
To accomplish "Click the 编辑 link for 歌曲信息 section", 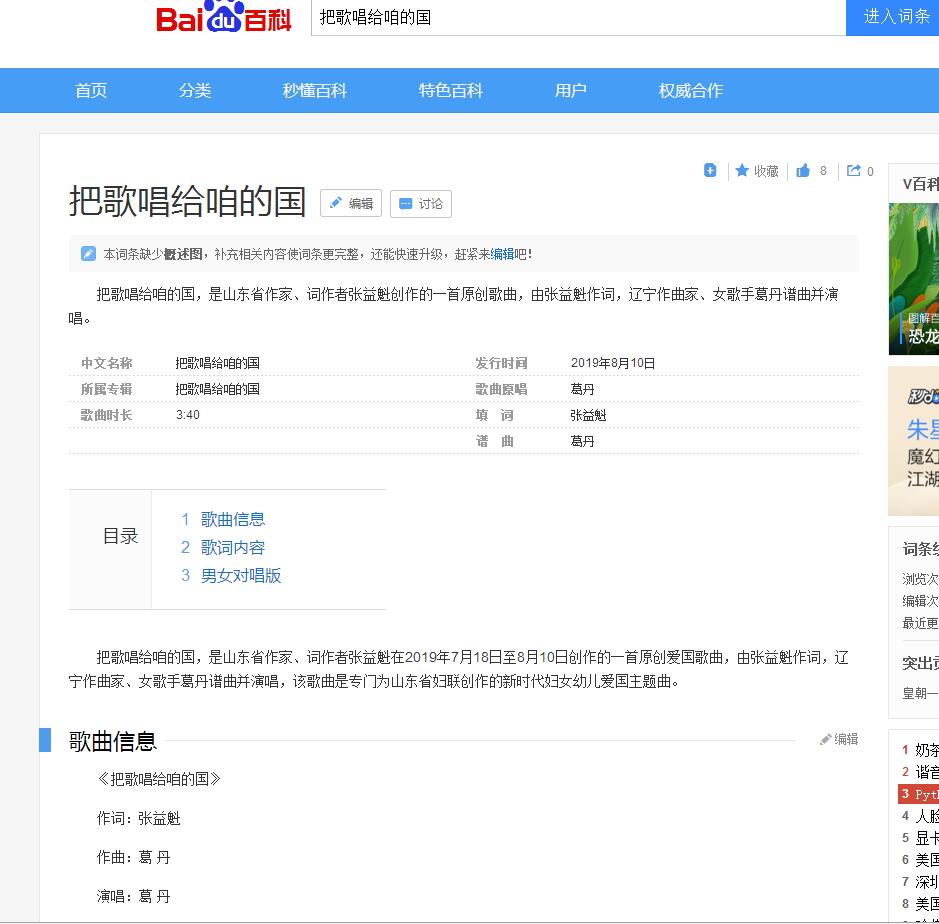I will (840, 739).
